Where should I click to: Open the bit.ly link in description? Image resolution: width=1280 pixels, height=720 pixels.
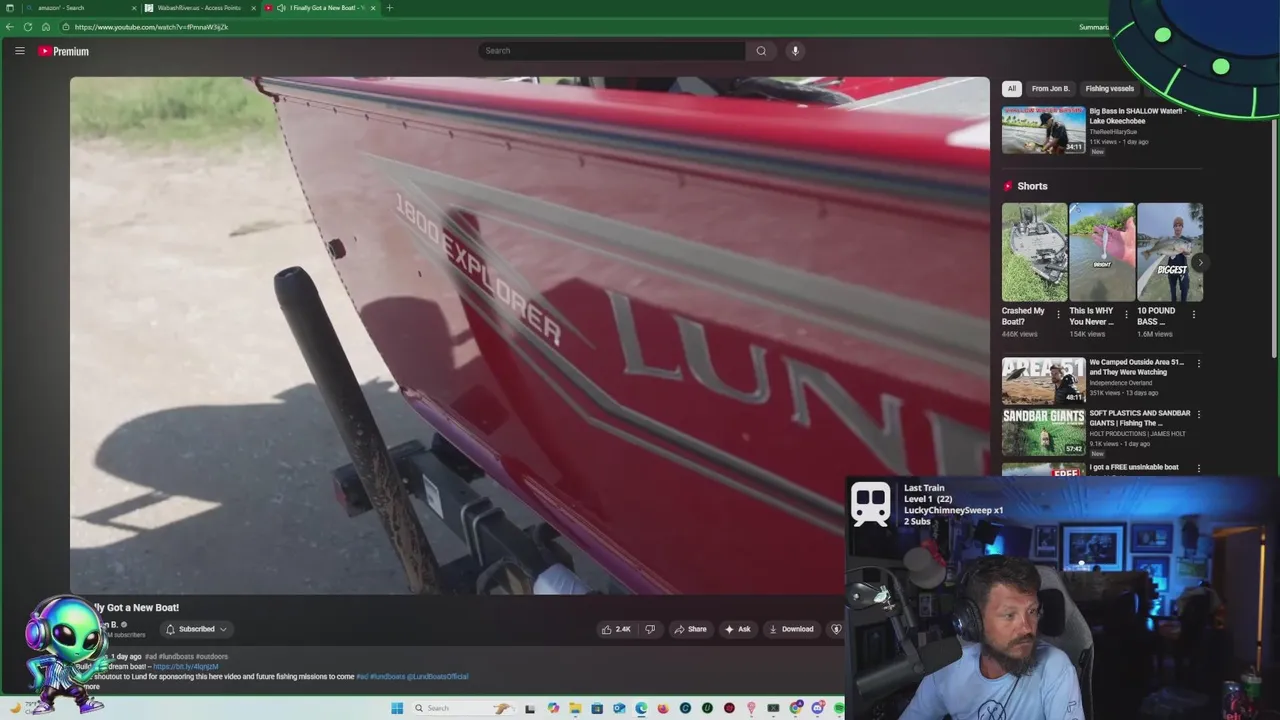(x=185, y=667)
